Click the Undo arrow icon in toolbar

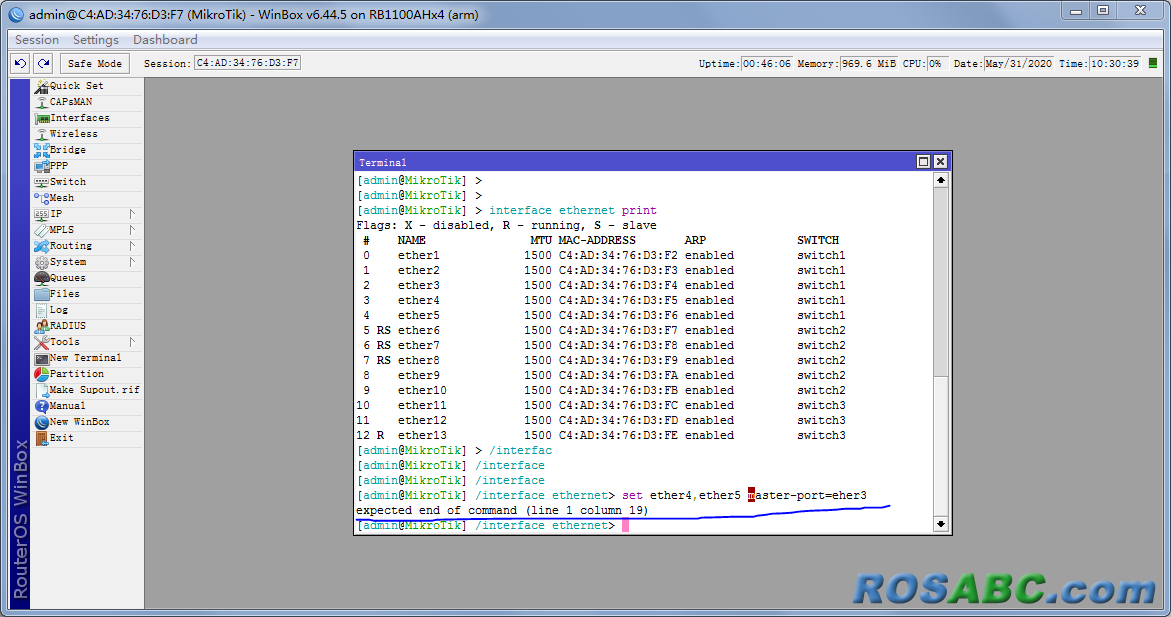point(20,63)
